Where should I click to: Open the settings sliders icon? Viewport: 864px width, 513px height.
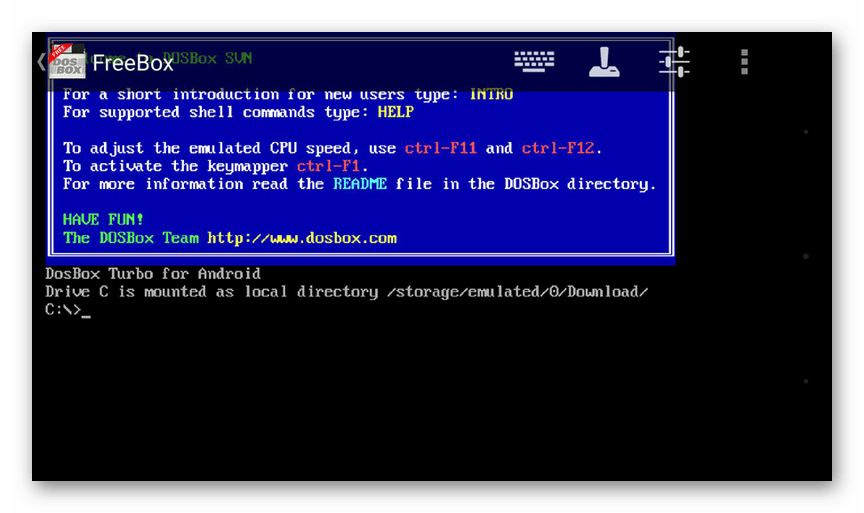click(674, 62)
